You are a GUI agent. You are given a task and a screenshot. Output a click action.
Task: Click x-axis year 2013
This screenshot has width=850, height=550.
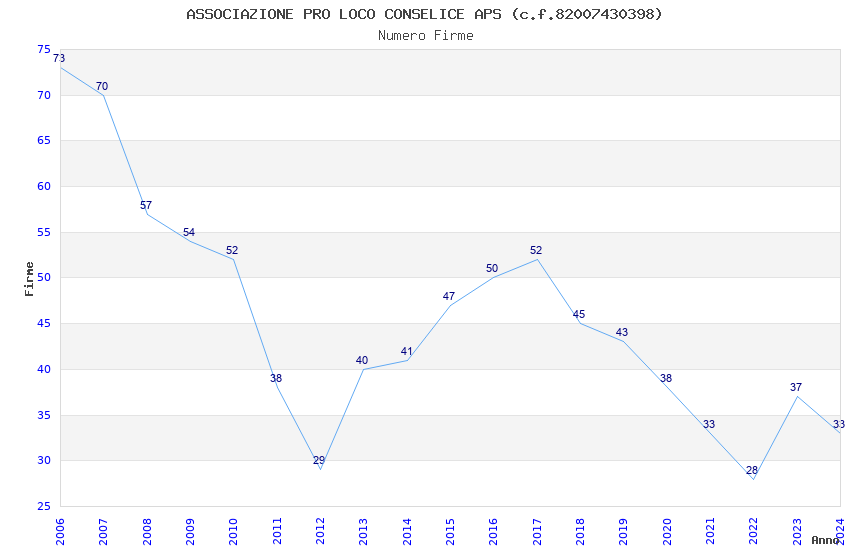click(364, 532)
